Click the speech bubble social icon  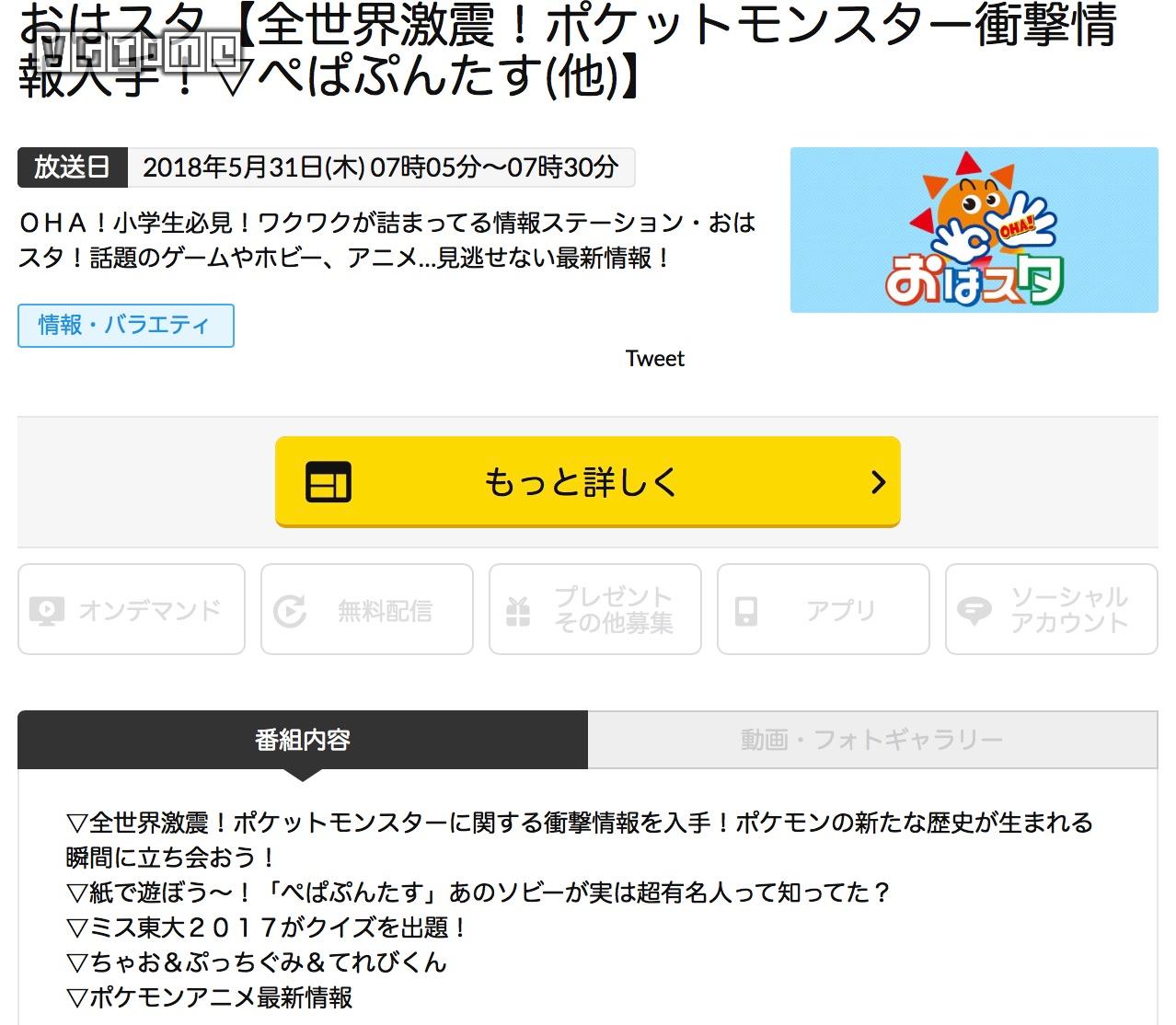click(x=974, y=611)
